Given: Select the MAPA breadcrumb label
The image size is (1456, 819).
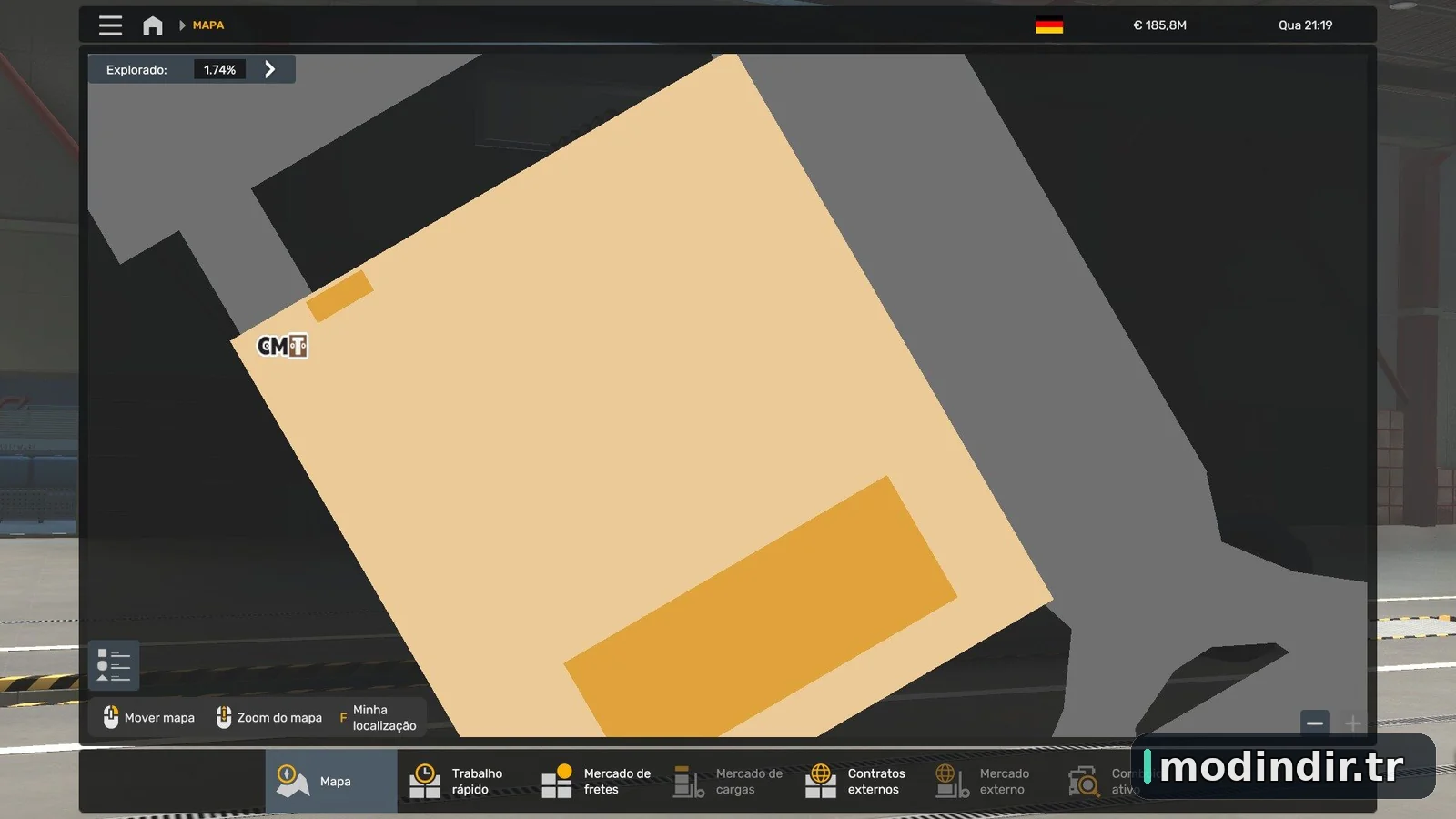Looking at the screenshot, I should (x=208, y=25).
